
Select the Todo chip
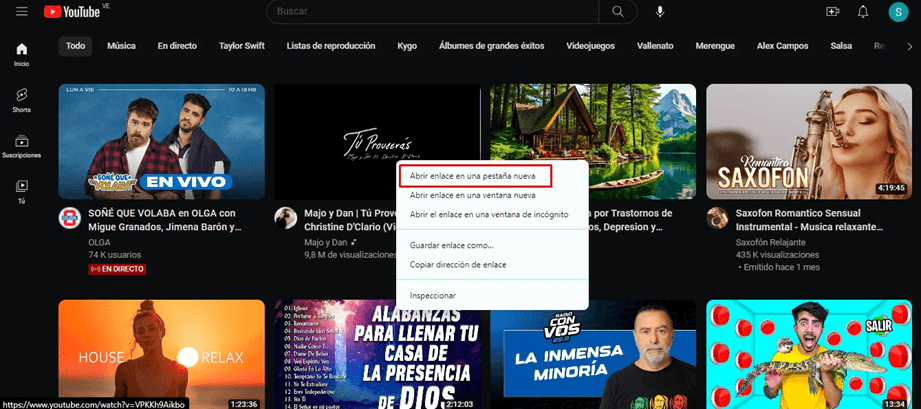75,46
